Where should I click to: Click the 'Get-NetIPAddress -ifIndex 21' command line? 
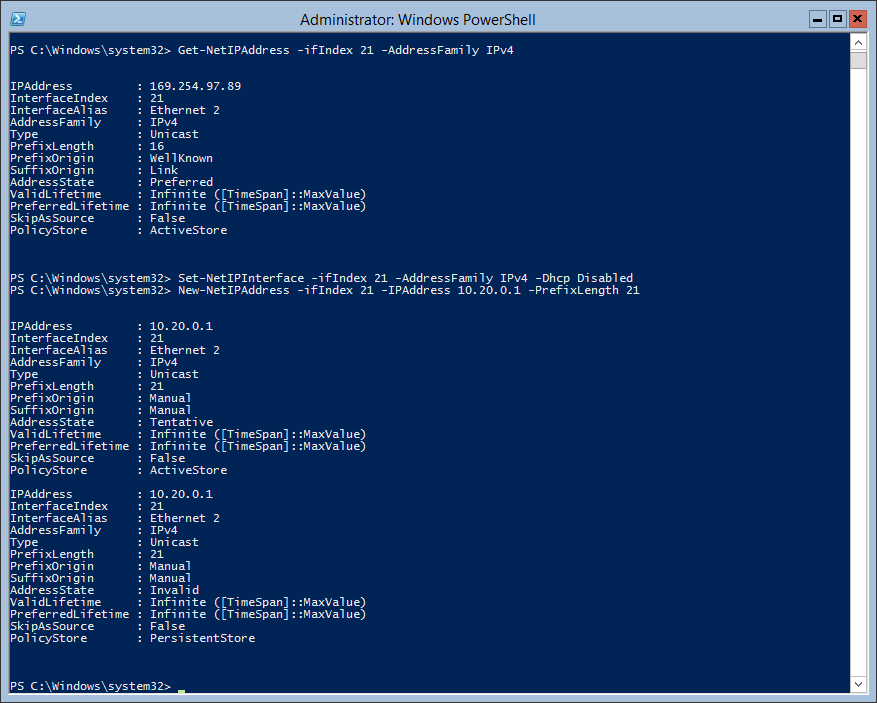click(x=262, y=50)
